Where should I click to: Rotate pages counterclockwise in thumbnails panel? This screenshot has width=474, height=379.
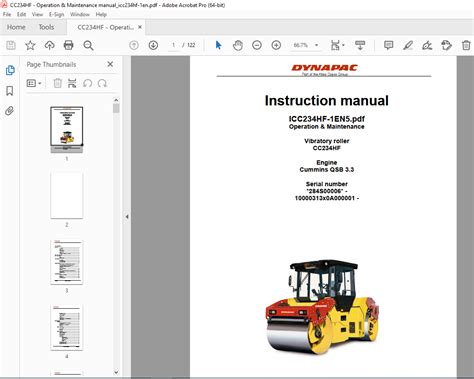pos(88,83)
